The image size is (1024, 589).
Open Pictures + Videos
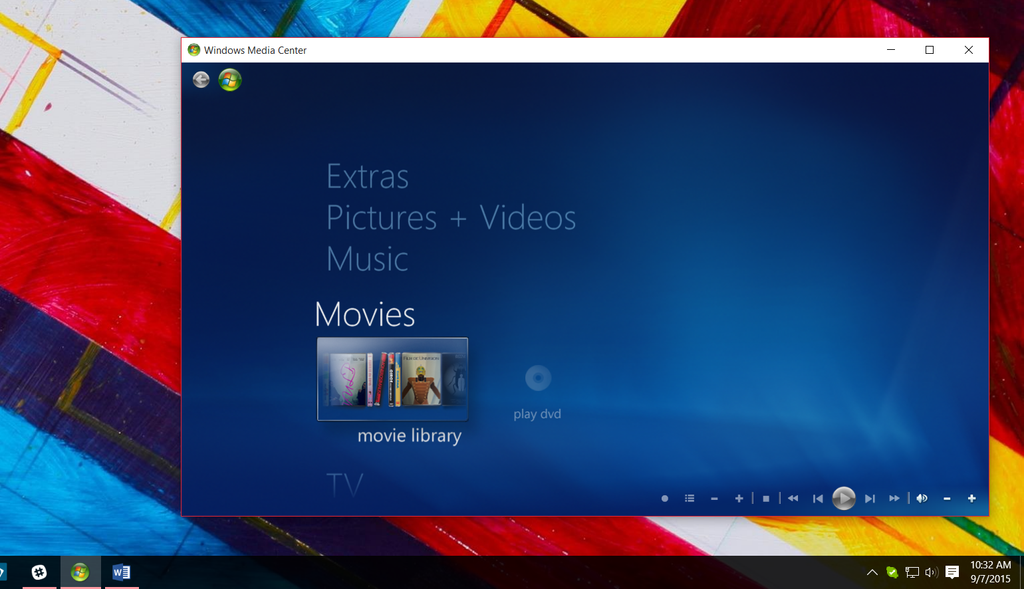tap(450, 218)
